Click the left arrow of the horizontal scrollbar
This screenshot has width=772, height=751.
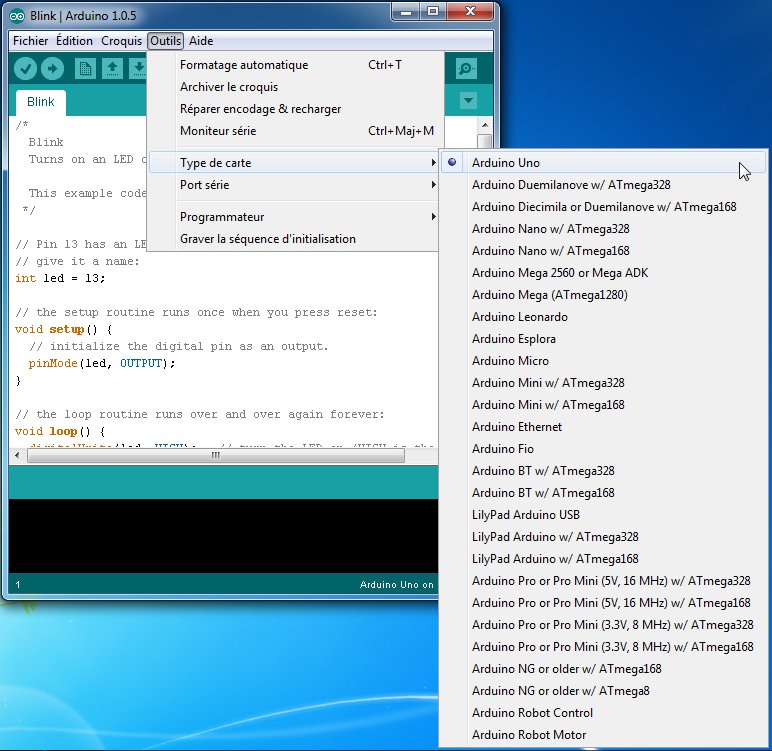pos(16,455)
